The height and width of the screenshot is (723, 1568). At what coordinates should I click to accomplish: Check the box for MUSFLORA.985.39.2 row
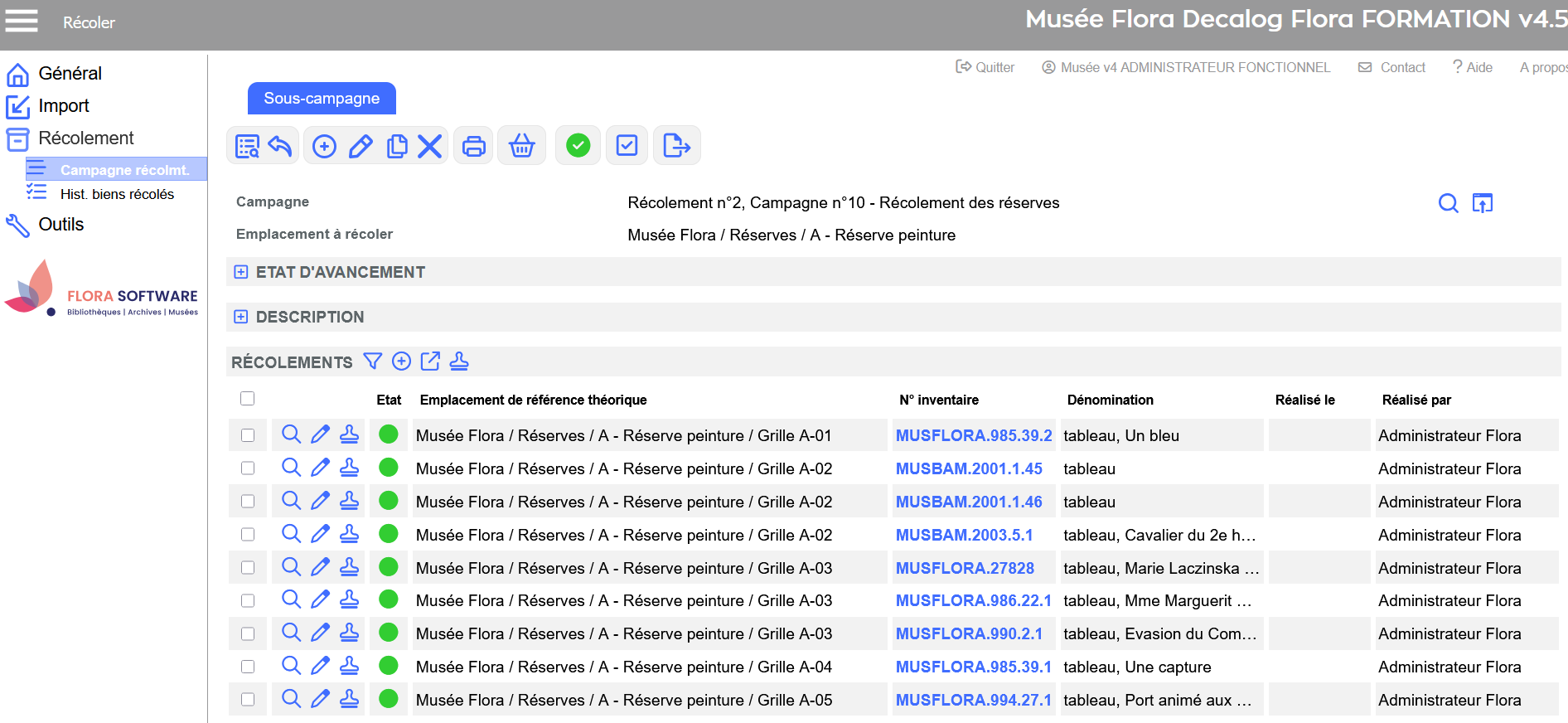point(248,435)
